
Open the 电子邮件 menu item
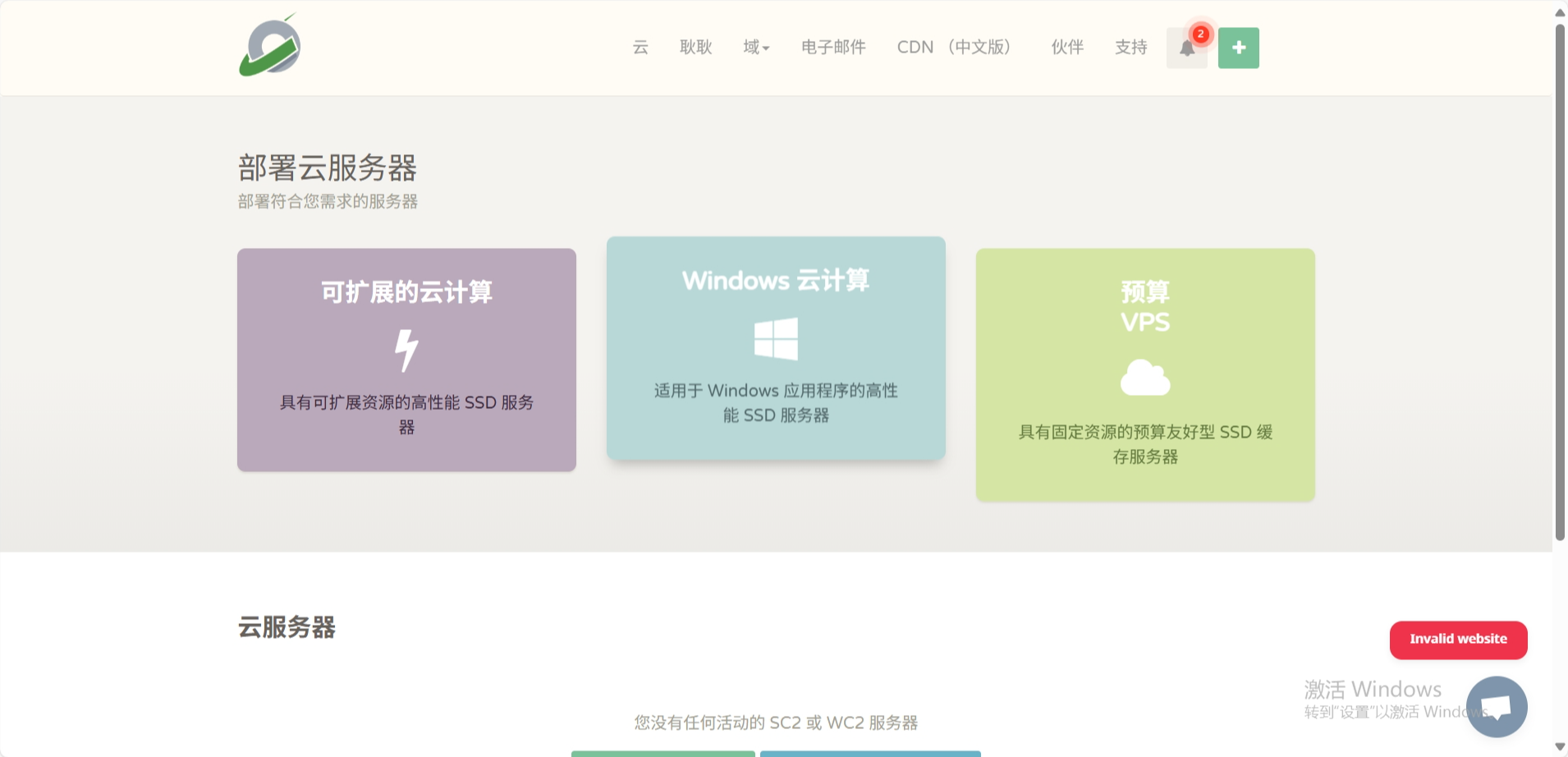[x=833, y=48]
